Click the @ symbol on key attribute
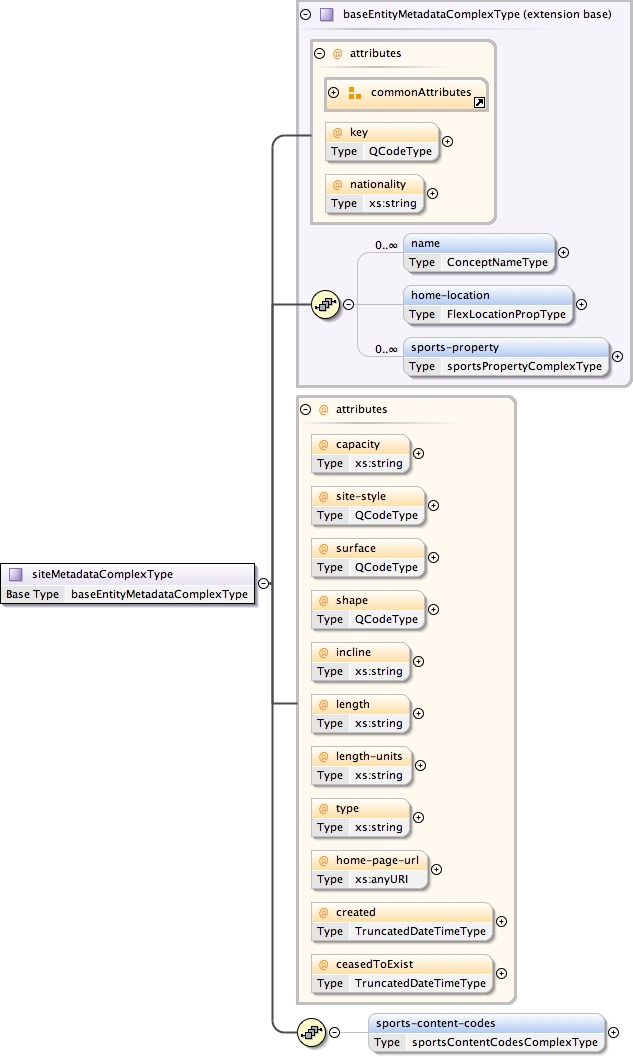The image size is (633, 1057). (337, 132)
